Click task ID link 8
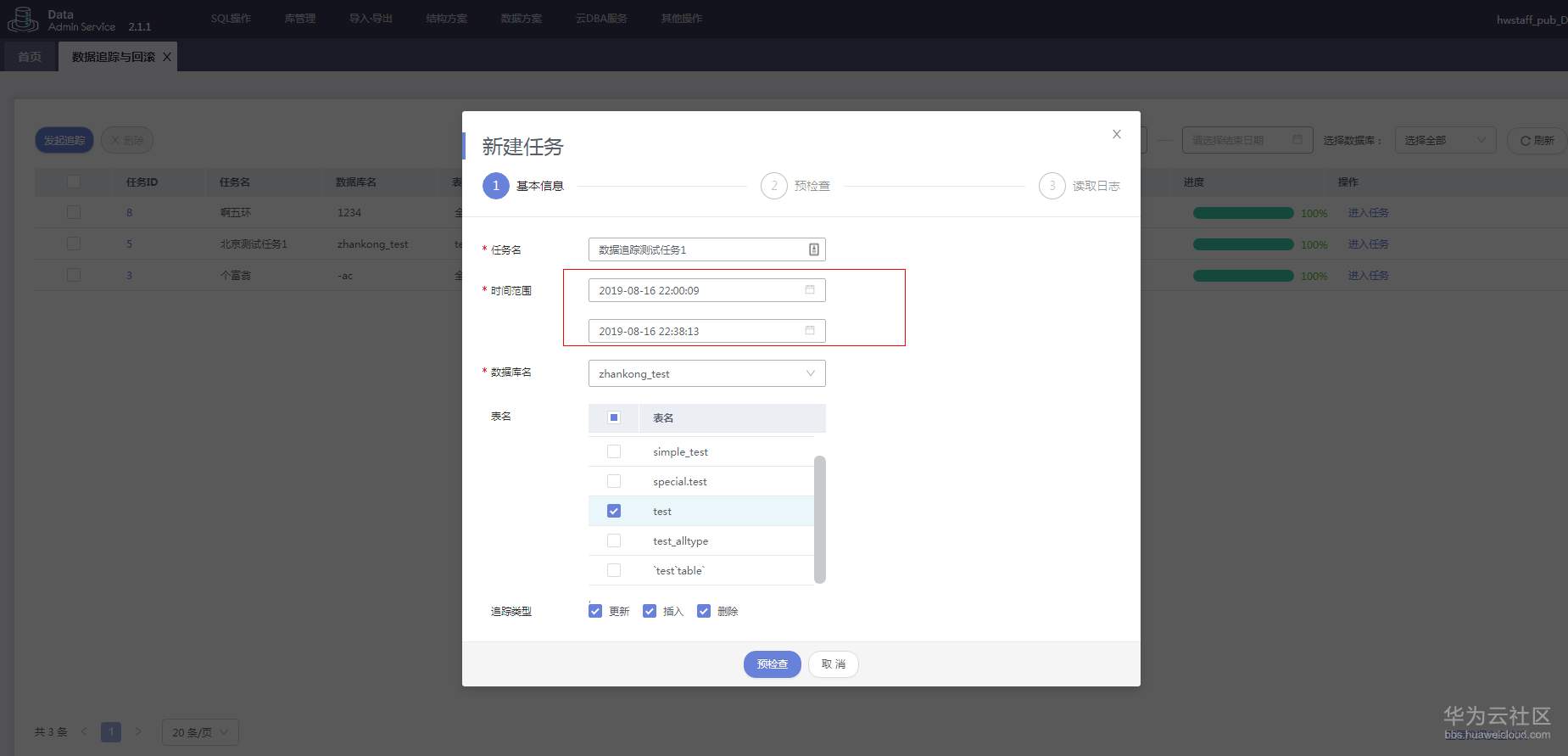1568x756 pixels. coord(130,213)
